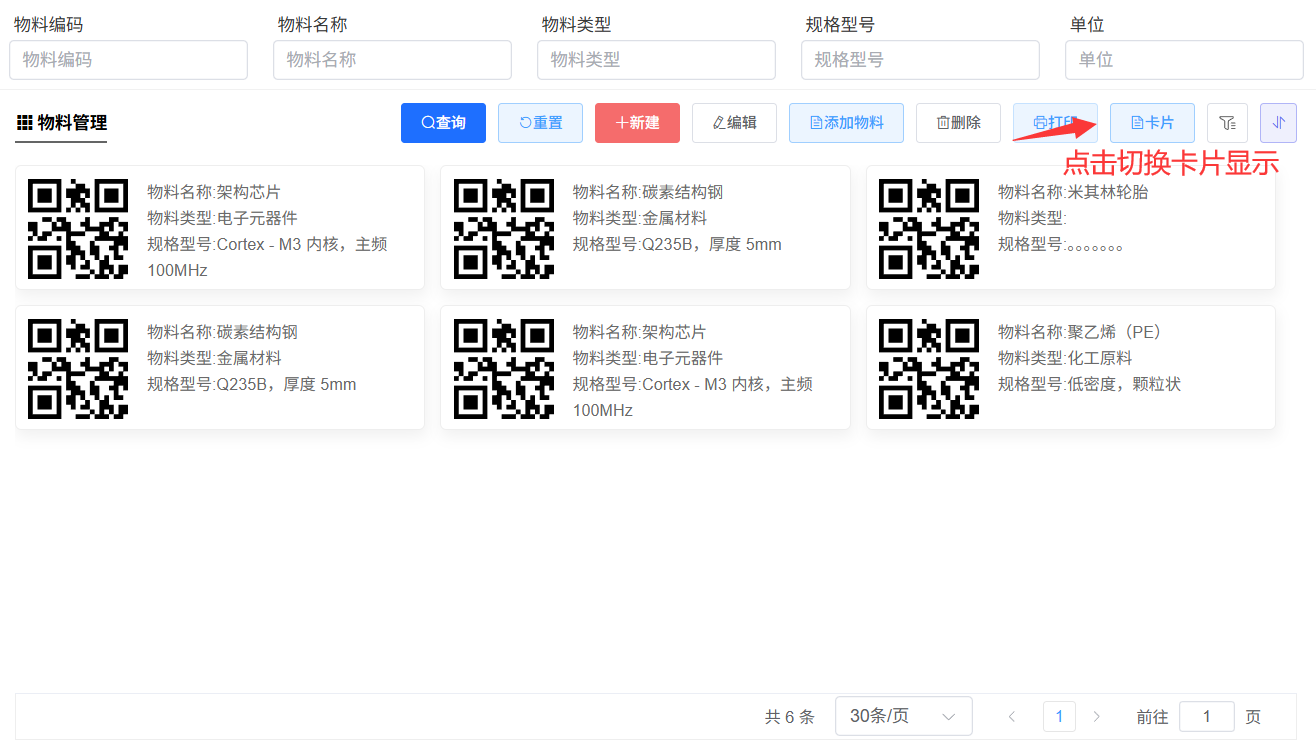
Task: Click the sort arrows icon button
Action: point(1278,123)
